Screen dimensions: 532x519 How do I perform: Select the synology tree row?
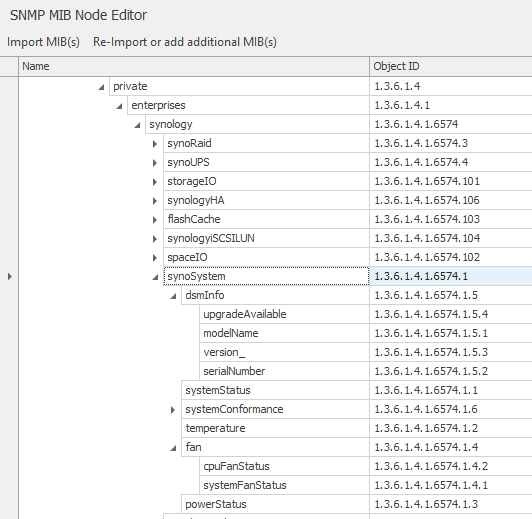point(257,124)
